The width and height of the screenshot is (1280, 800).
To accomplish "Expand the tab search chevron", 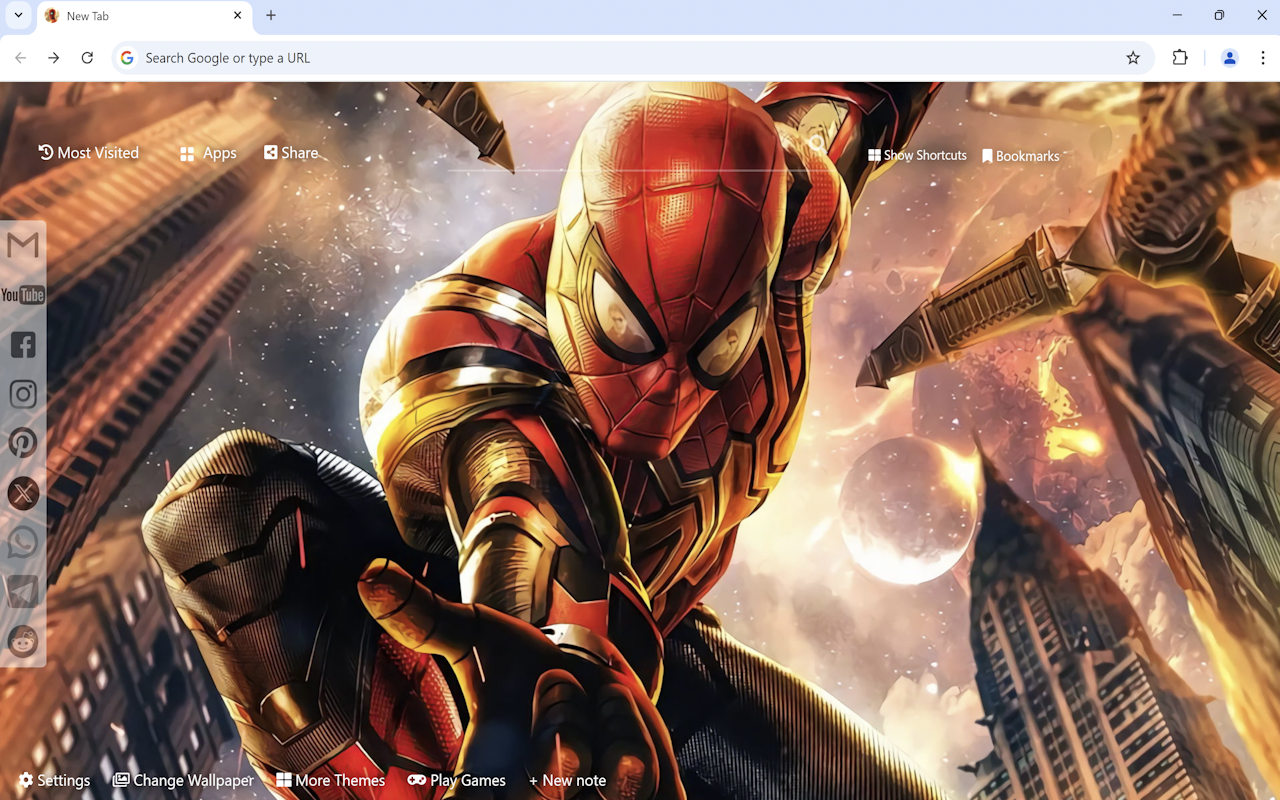I will click(x=18, y=15).
